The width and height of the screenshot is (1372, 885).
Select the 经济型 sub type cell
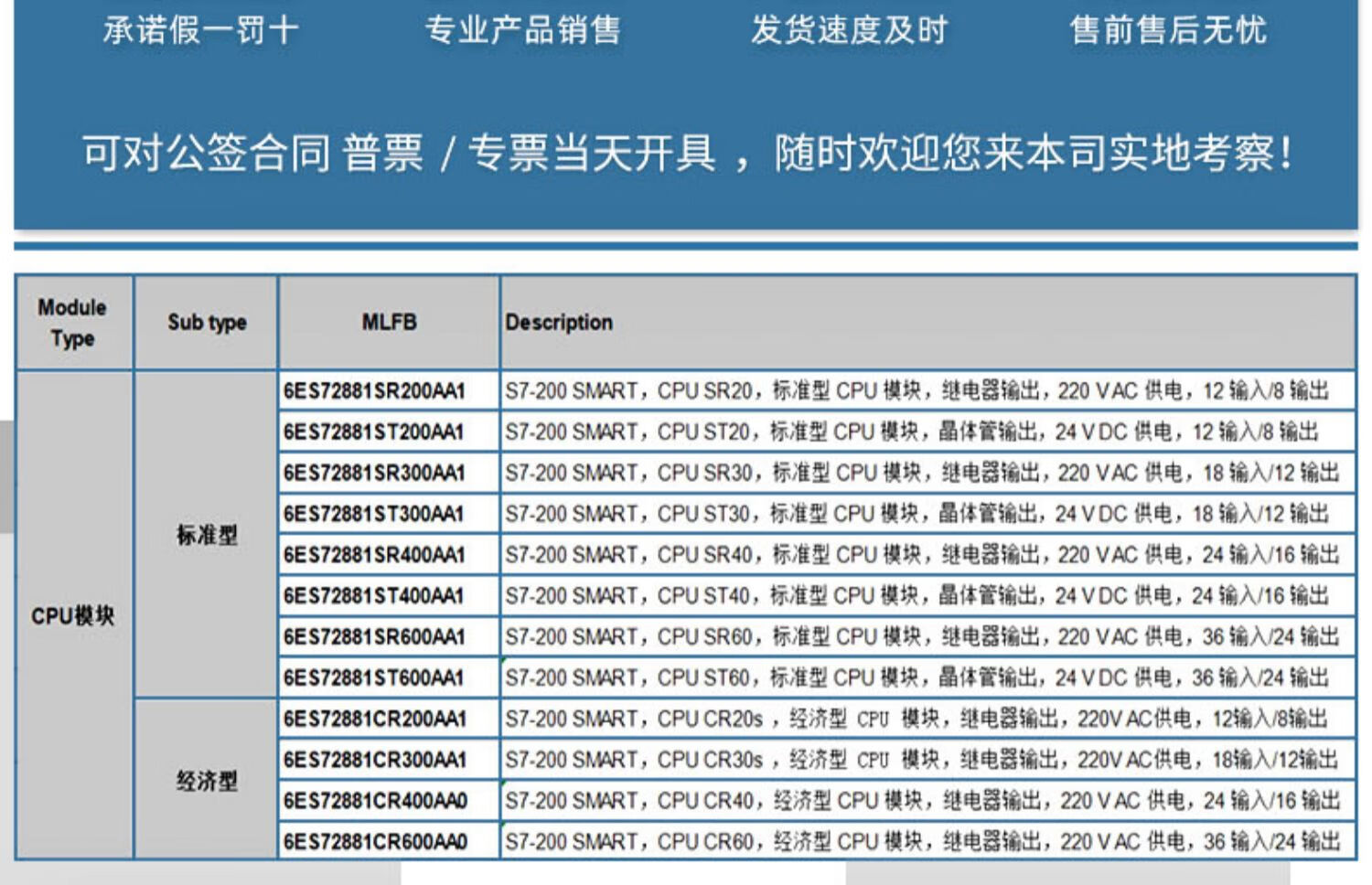pos(207,781)
